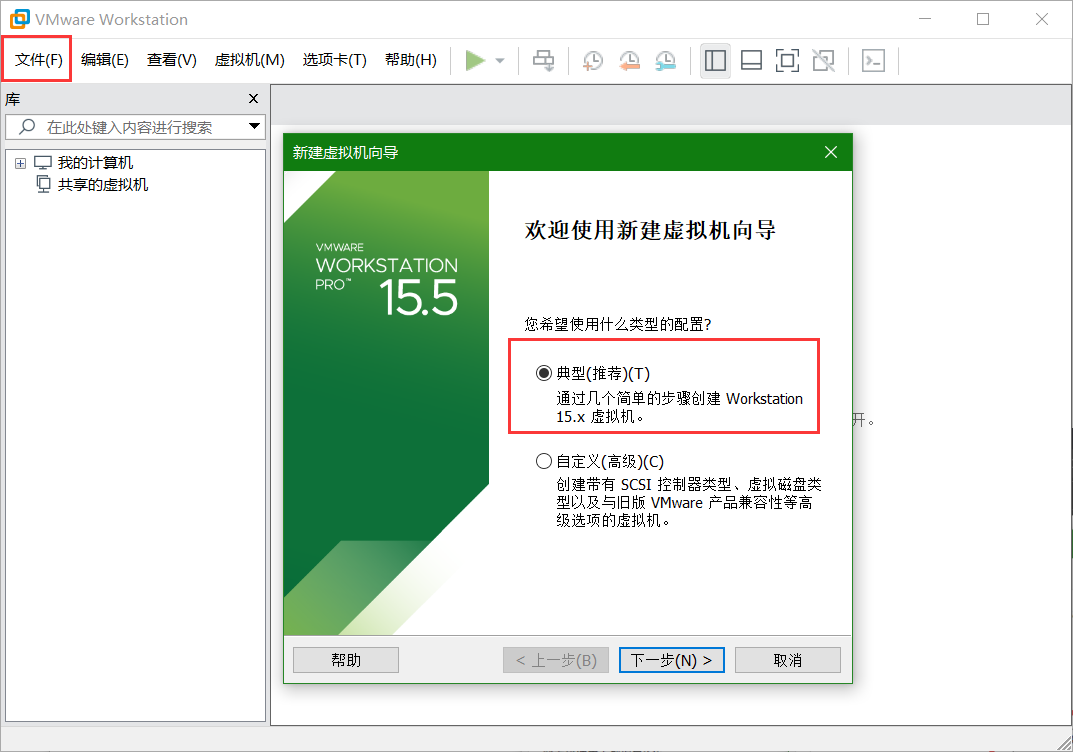Viewport: 1073px width, 752px height.
Task: Click the green Power On play icon
Action: [x=475, y=60]
